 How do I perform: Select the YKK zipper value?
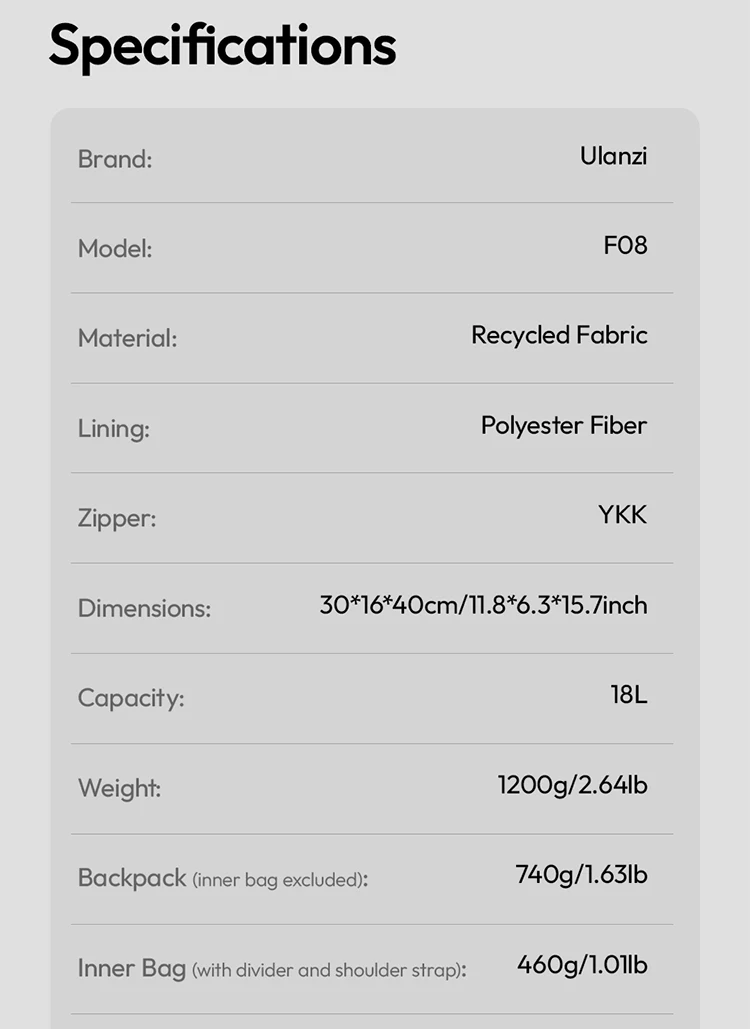[622, 515]
